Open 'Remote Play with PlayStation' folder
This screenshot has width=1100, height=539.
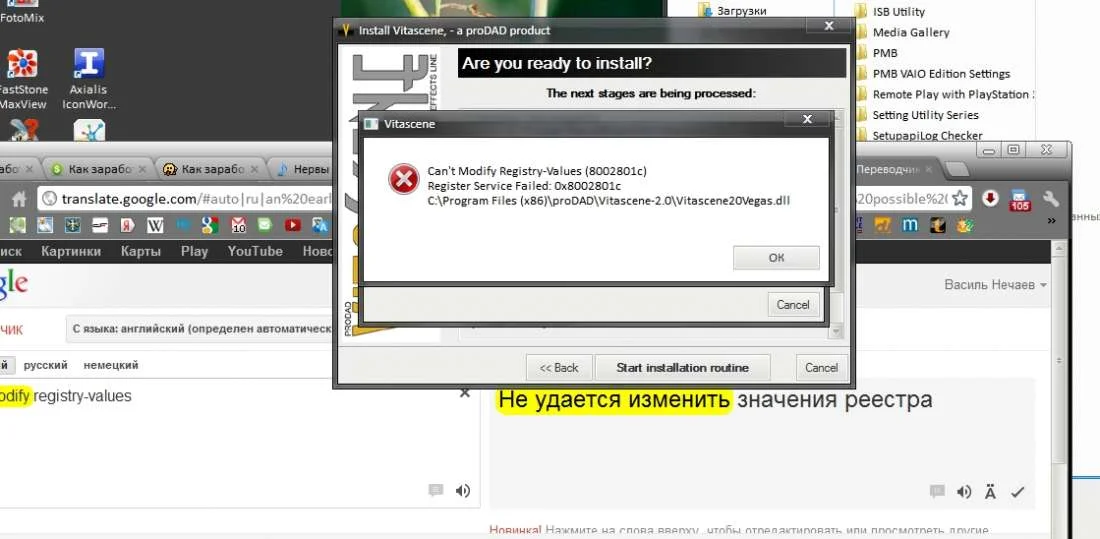click(x=943, y=94)
